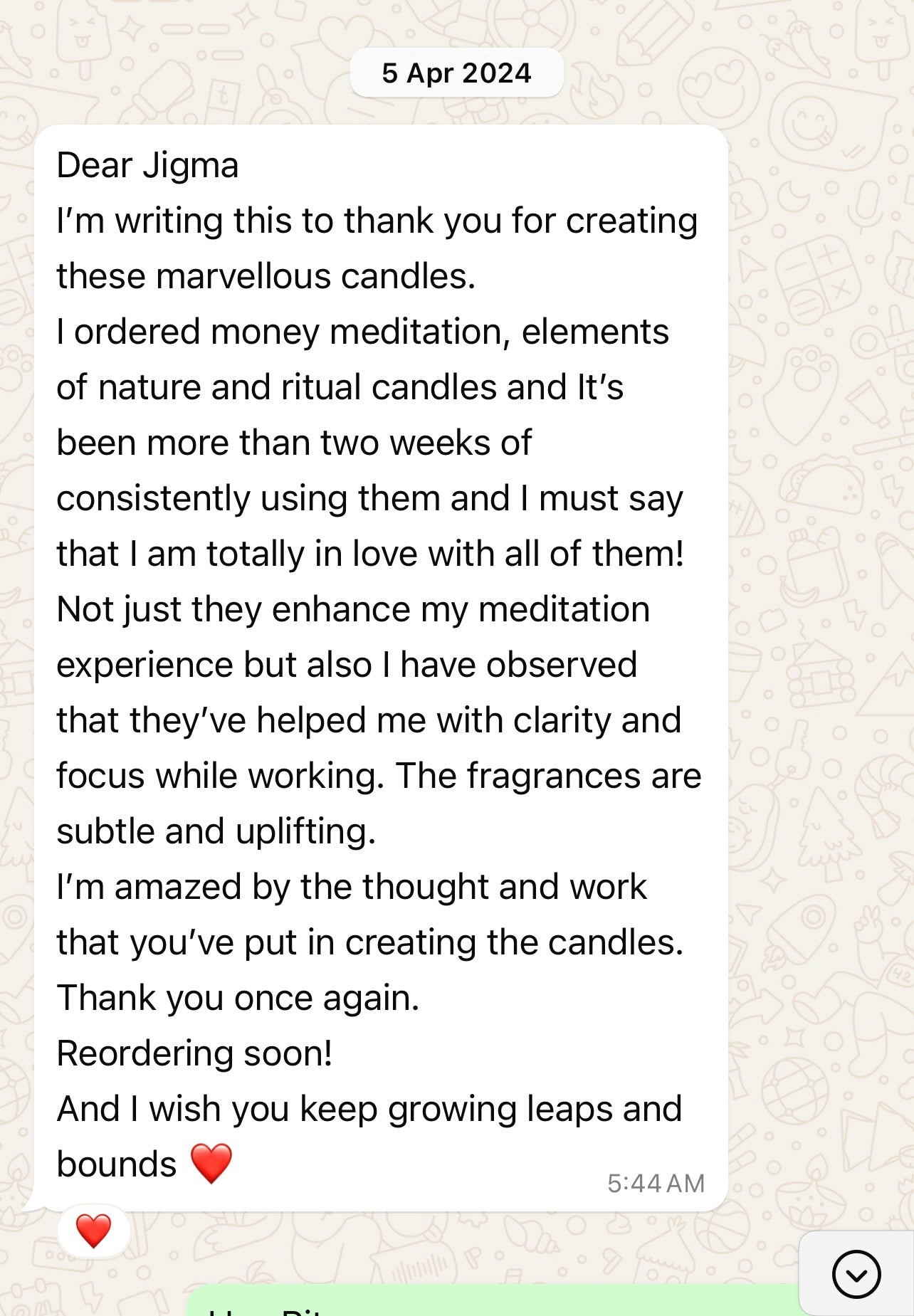Tap the line "consistently using them and I must say"
This screenshot has height=1316, width=914.
369,499
